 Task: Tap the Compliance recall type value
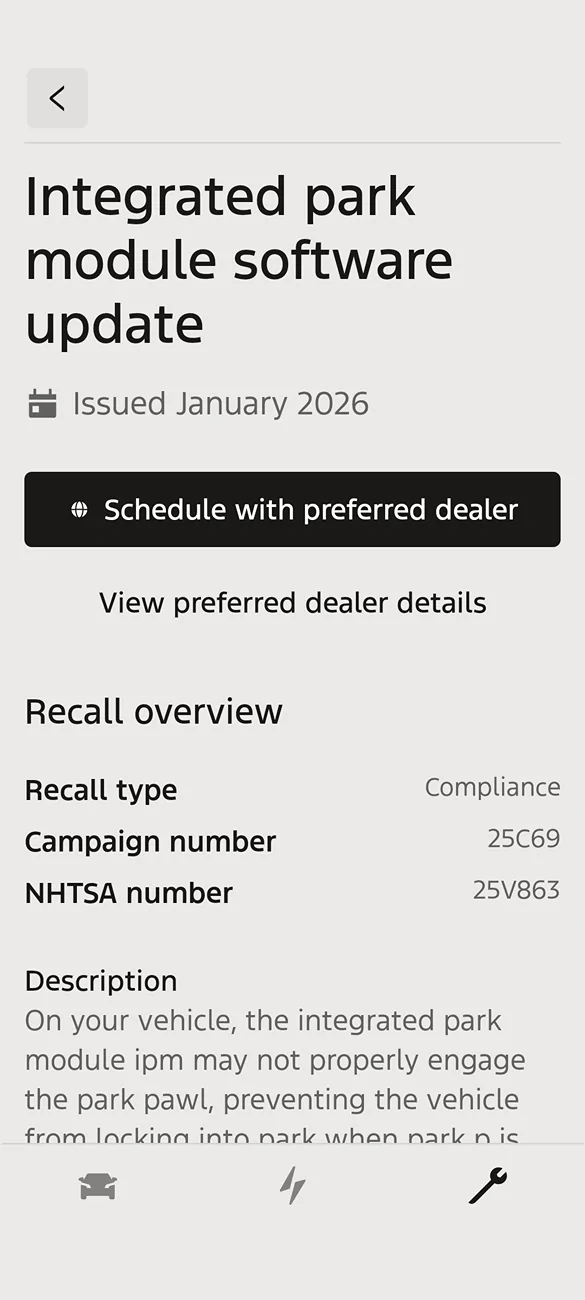coord(493,787)
